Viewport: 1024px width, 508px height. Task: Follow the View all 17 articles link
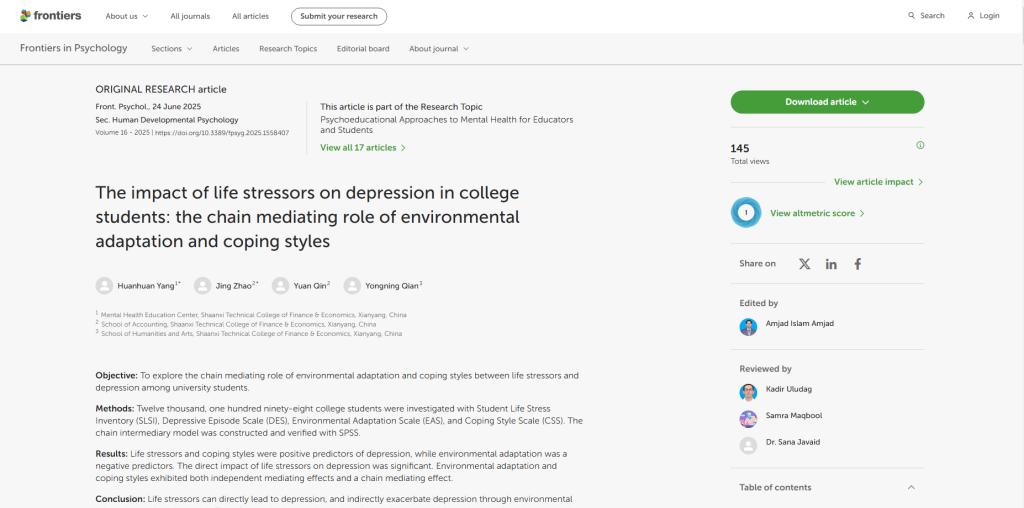coord(362,148)
